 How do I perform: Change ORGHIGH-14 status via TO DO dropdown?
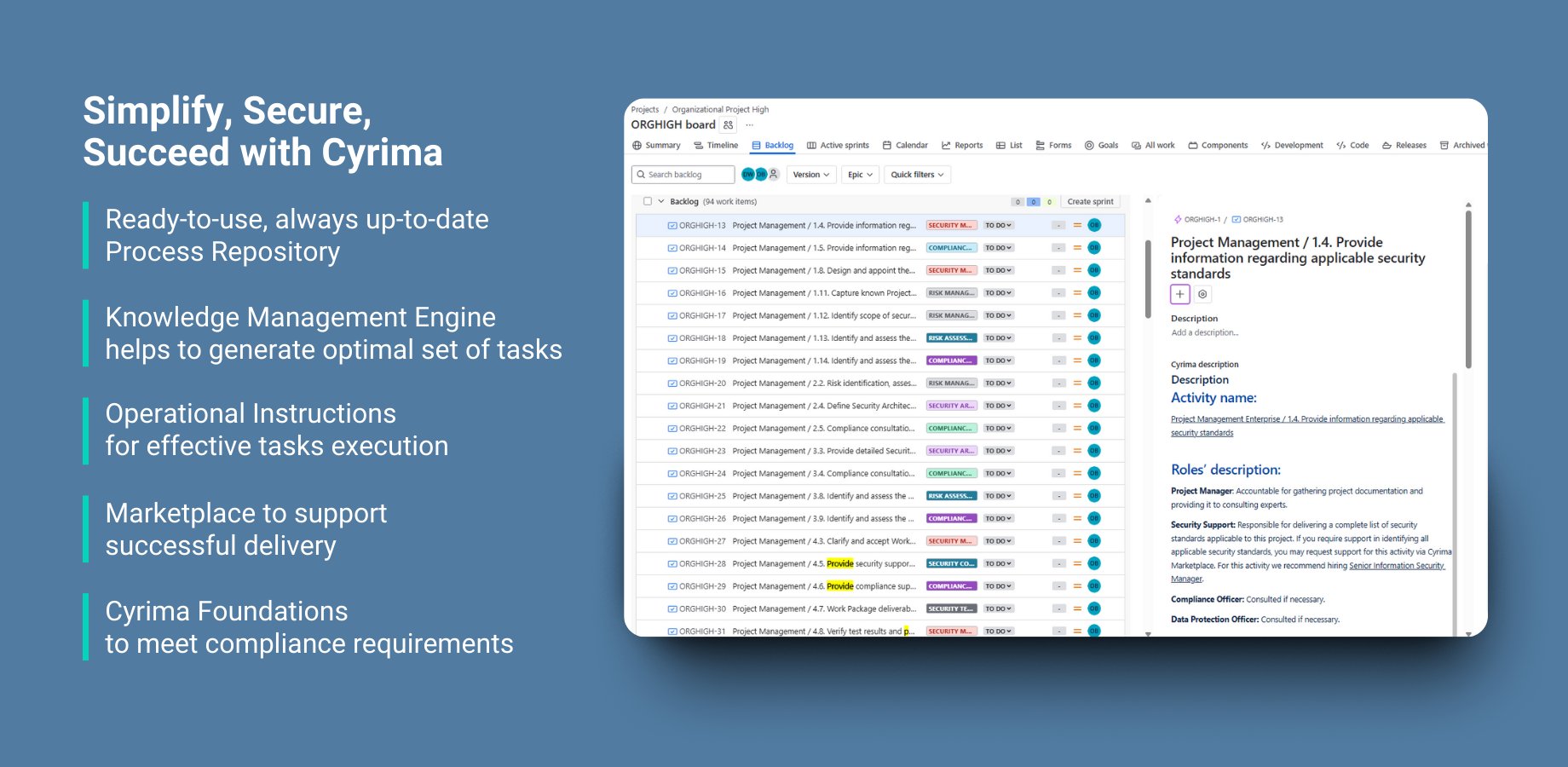998,248
